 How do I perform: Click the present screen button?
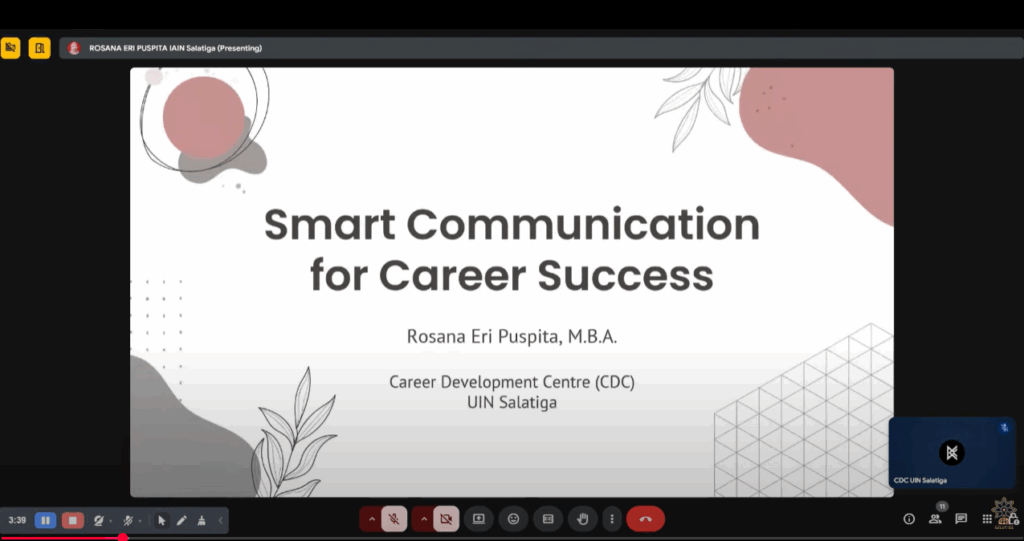coord(479,519)
